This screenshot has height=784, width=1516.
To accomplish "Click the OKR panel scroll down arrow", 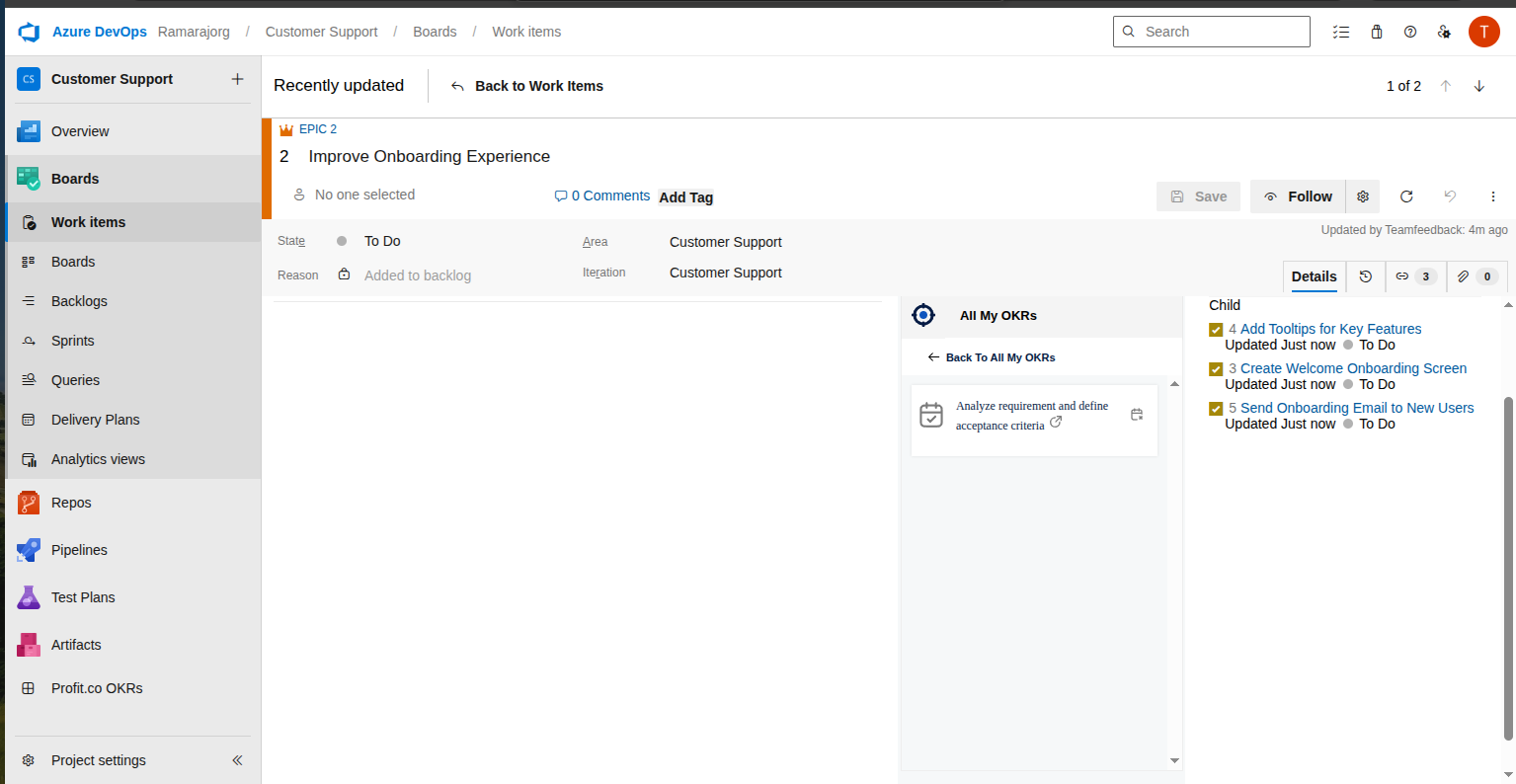I will (x=1174, y=760).
